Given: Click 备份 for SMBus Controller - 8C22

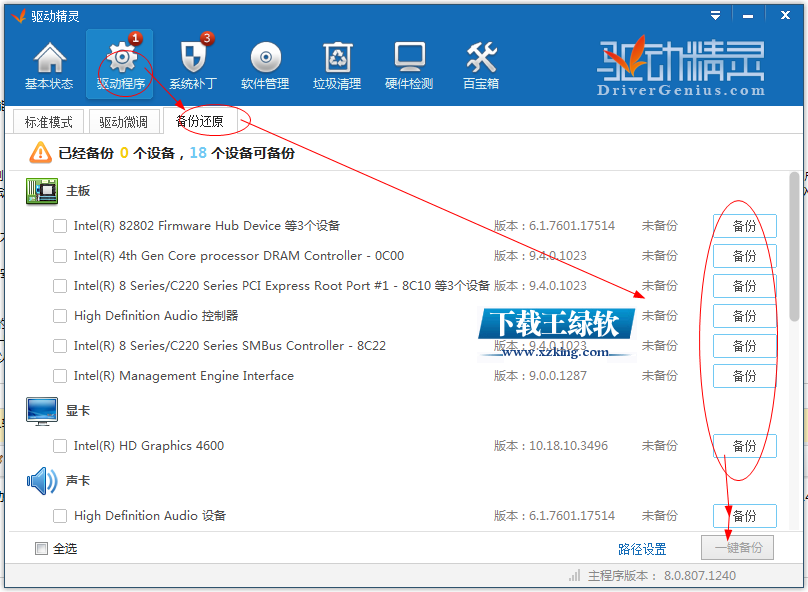Looking at the screenshot, I should point(745,346).
